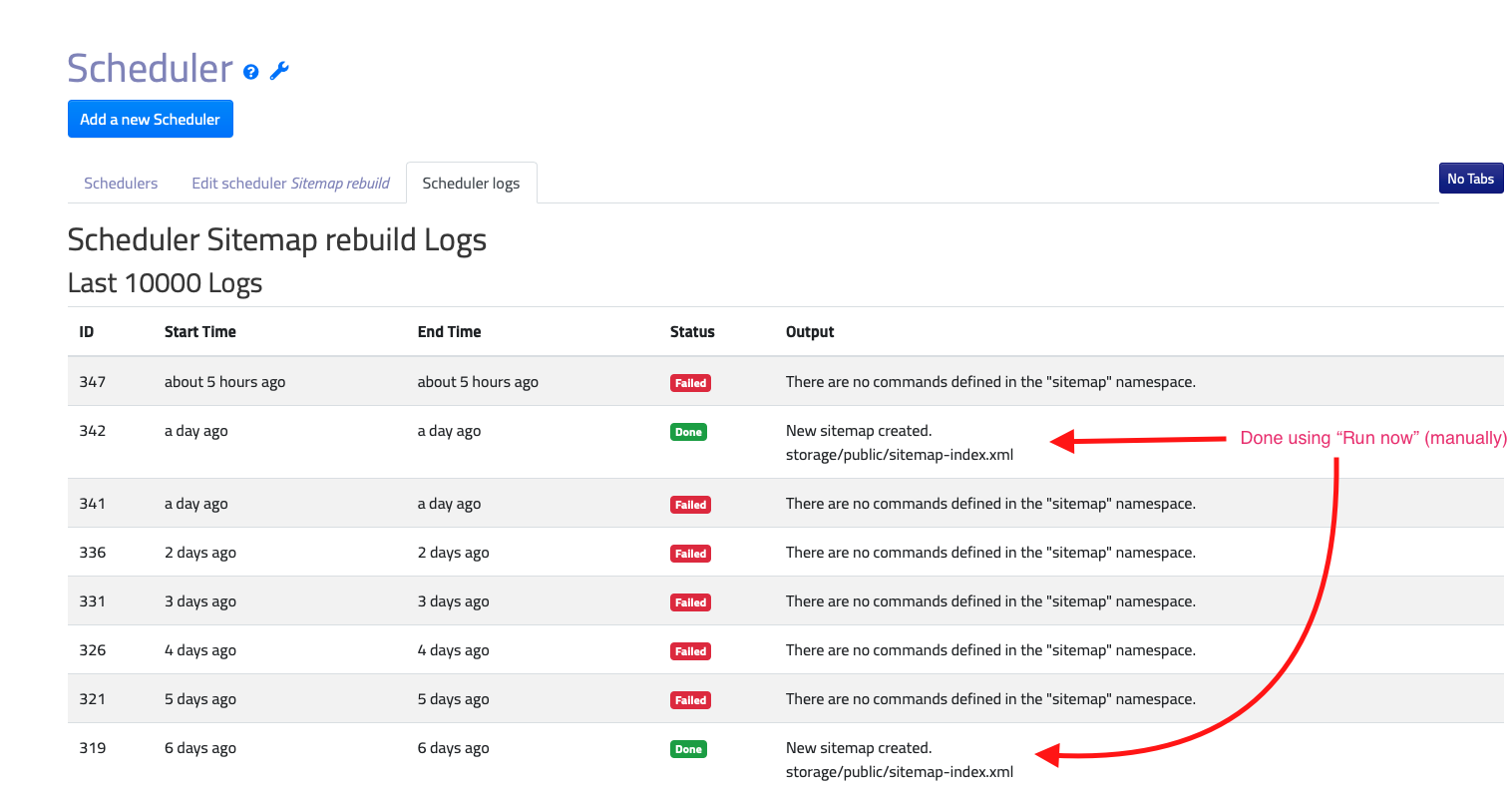Select log ID 336
Image resolution: width=1512 pixels, height=792 pixels.
coord(93,553)
